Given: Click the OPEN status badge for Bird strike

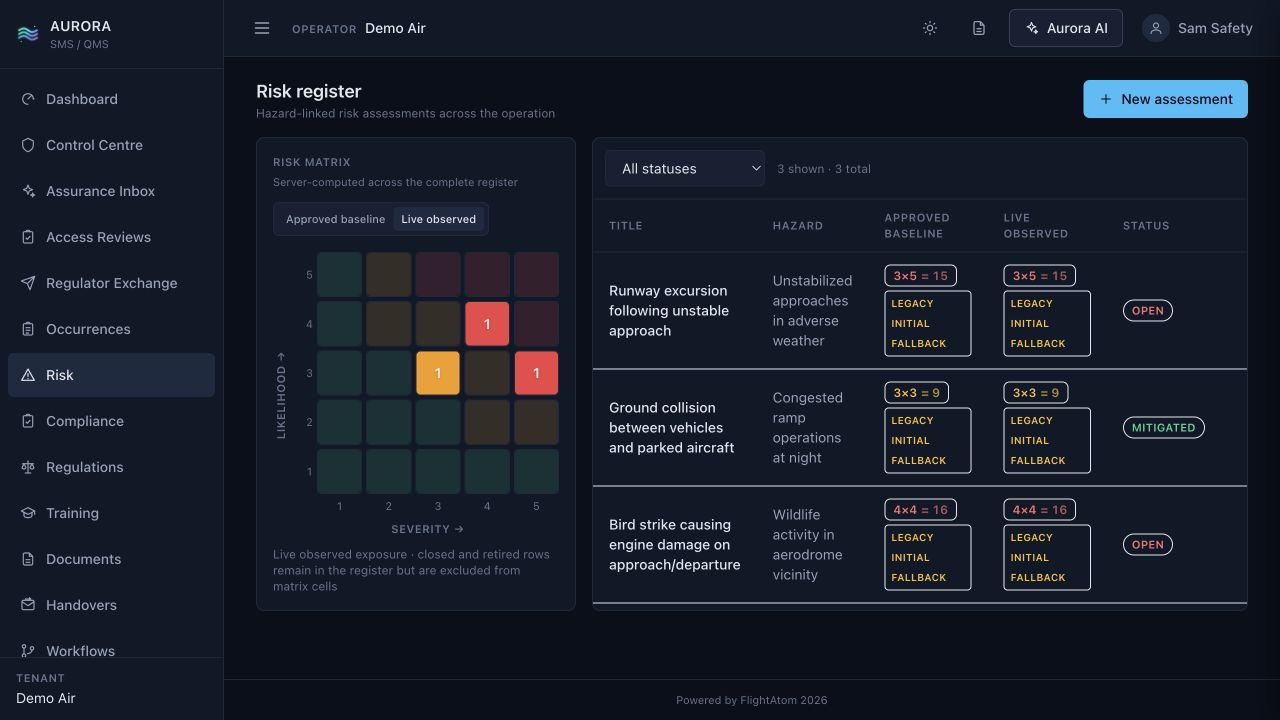Looking at the screenshot, I should coord(1148,545).
